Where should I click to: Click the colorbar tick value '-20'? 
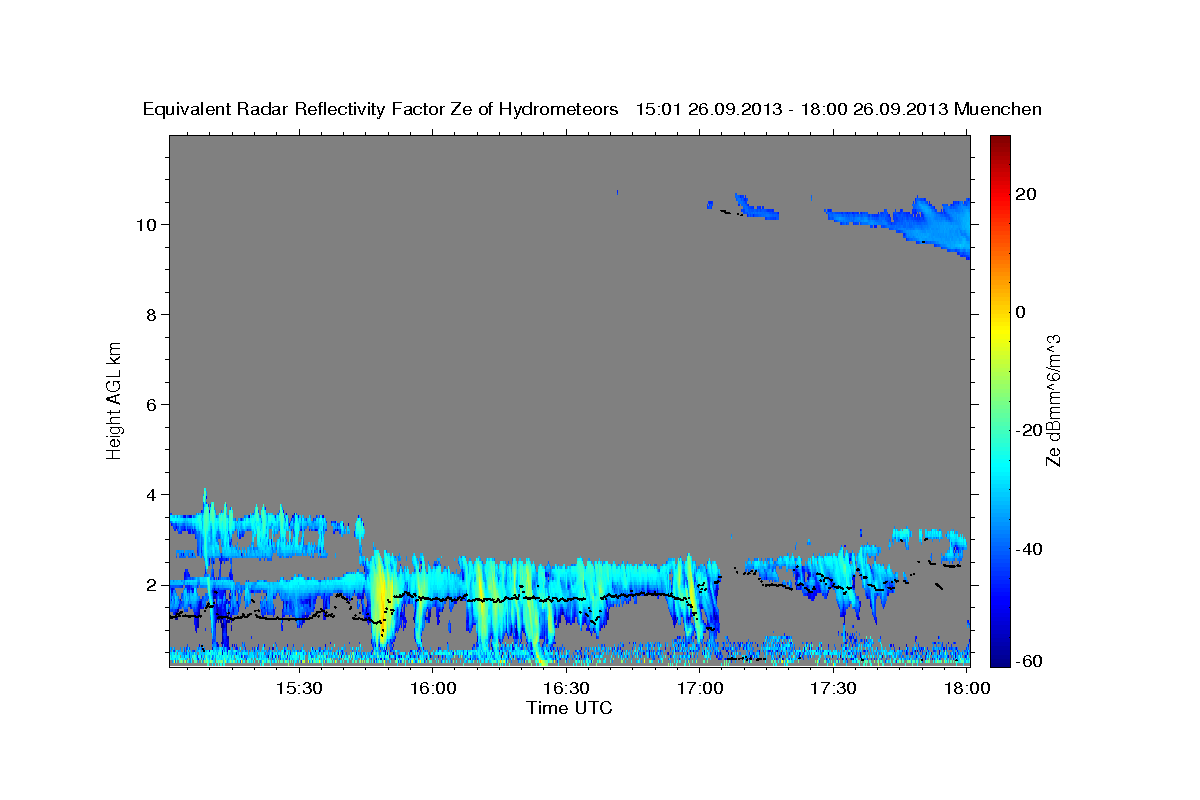[x=1031, y=430]
